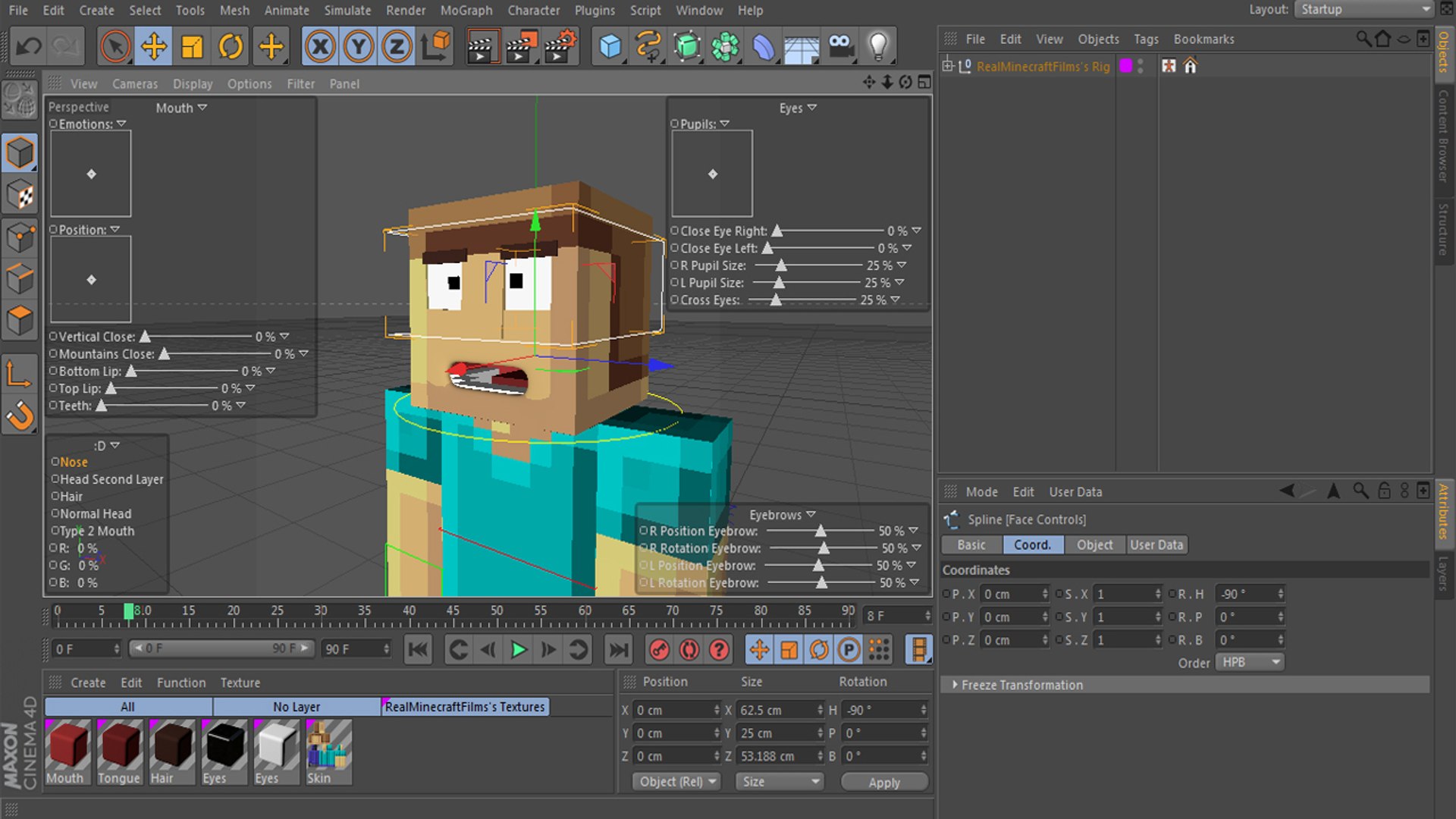1456x819 pixels.
Task: Select the Live Selection tool
Action: (x=115, y=47)
